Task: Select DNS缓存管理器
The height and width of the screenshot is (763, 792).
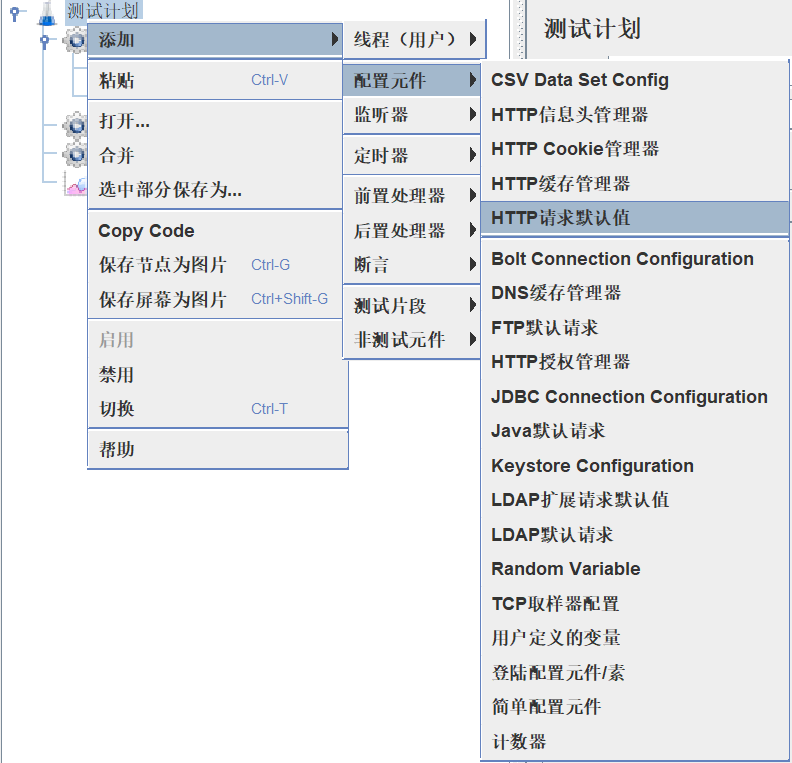Action: 635,293
